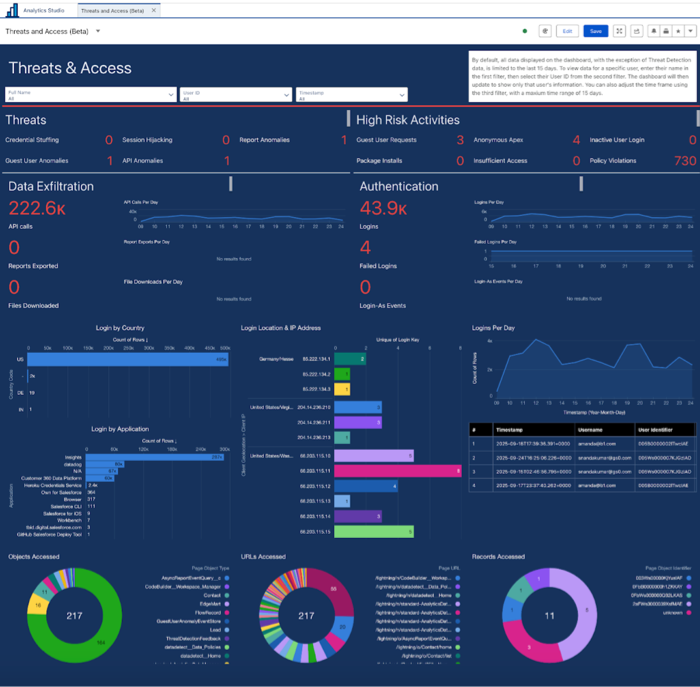The height and width of the screenshot is (687, 700).
Task: Click the share dashboard icon
Action: coord(637,31)
